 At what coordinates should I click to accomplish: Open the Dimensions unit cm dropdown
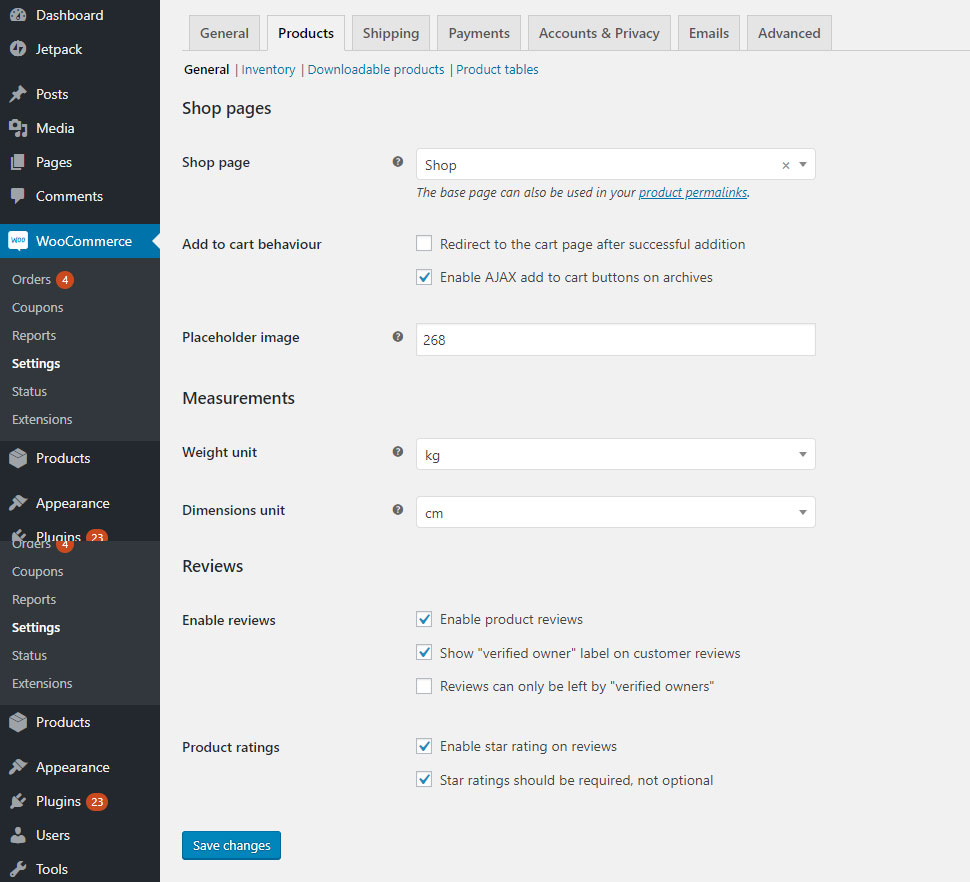point(616,512)
